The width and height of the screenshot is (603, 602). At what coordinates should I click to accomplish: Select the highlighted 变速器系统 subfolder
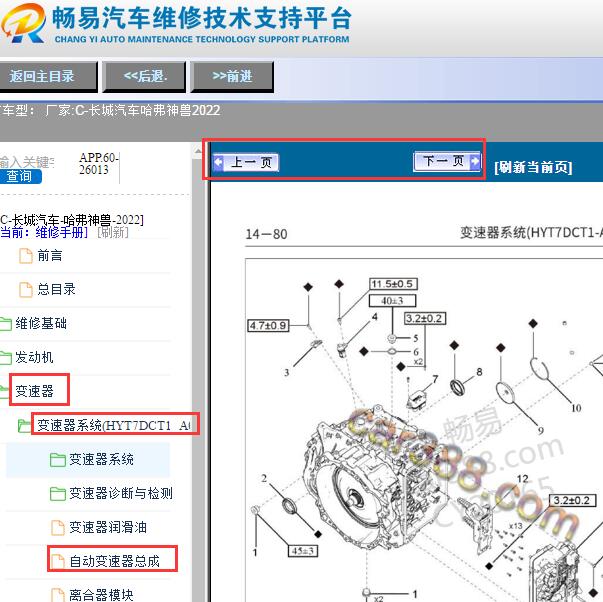click(101, 459)
